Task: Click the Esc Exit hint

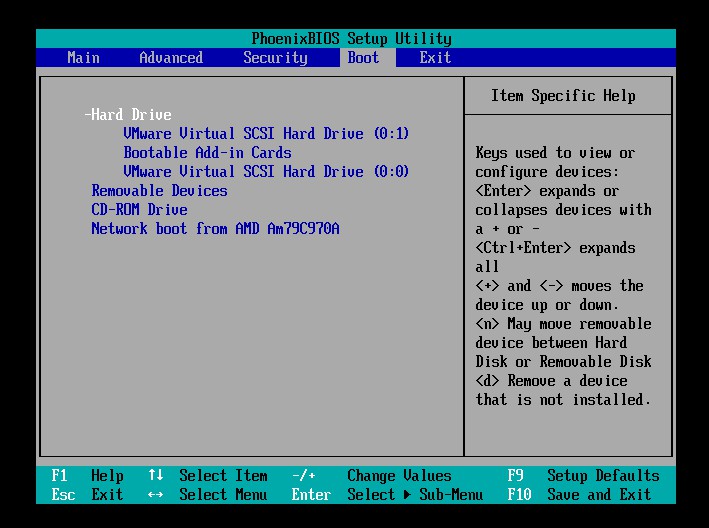Action: (x=87, y=495)
